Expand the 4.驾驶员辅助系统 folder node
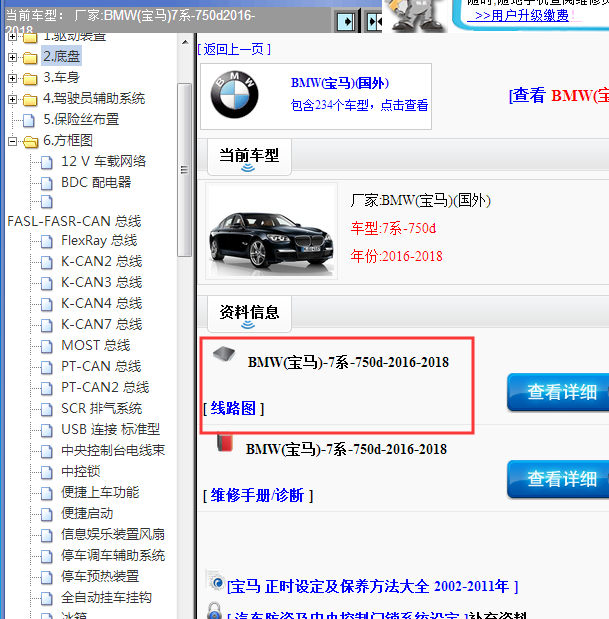Screen dimensions: 609x619 click(12, 99)
